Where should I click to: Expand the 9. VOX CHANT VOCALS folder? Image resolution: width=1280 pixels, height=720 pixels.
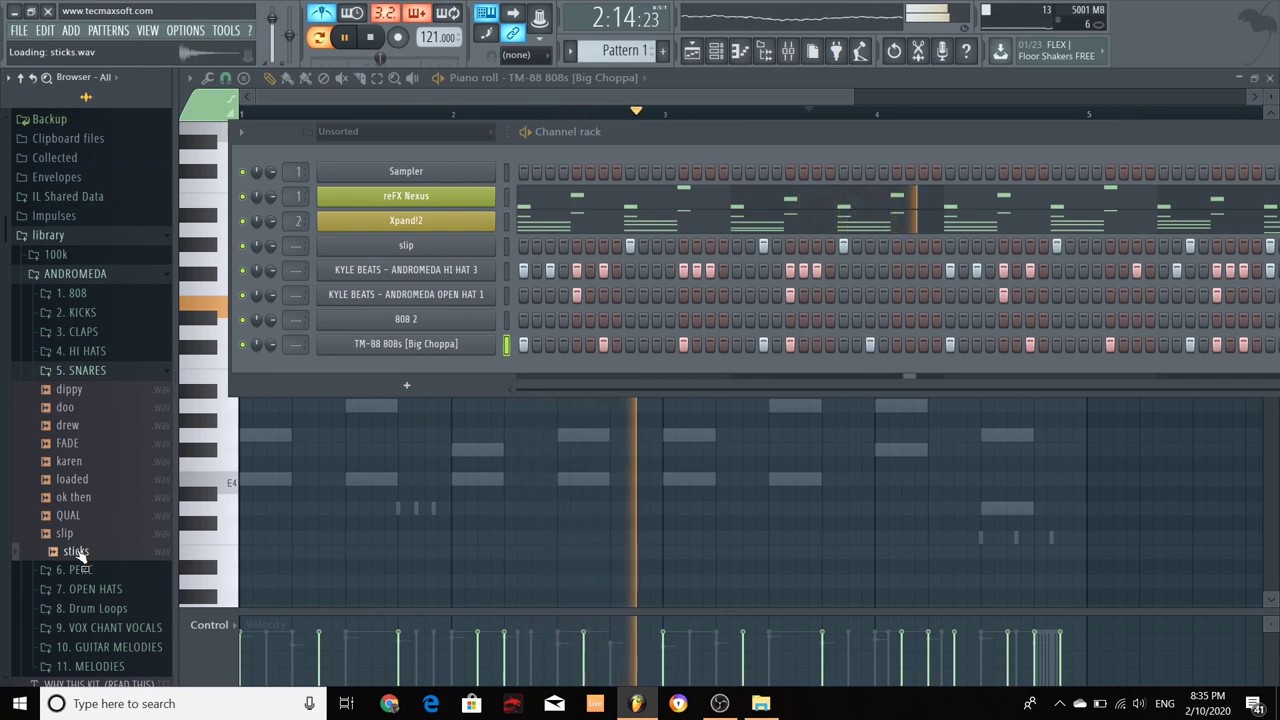[108, 628]
